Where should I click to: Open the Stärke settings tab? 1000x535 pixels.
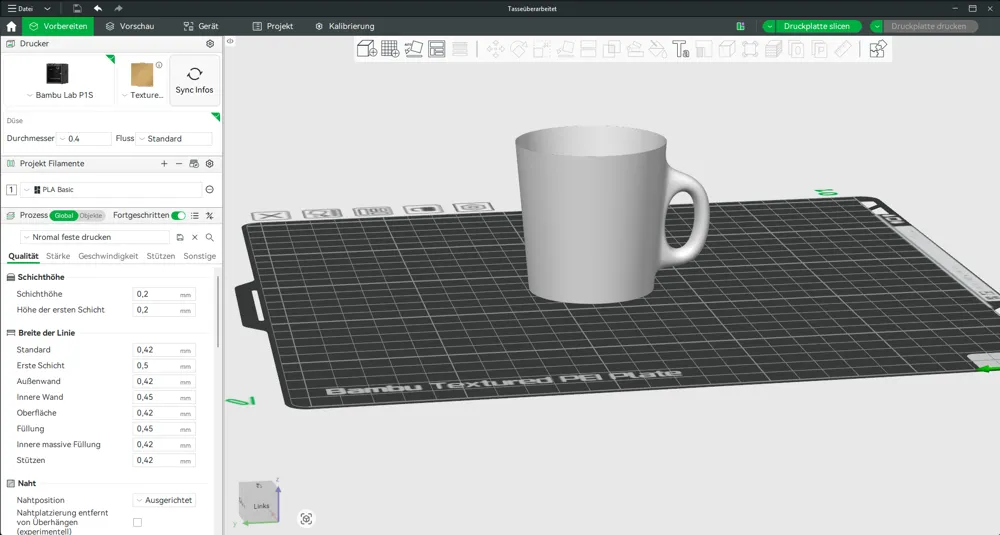tap(58, 256)
